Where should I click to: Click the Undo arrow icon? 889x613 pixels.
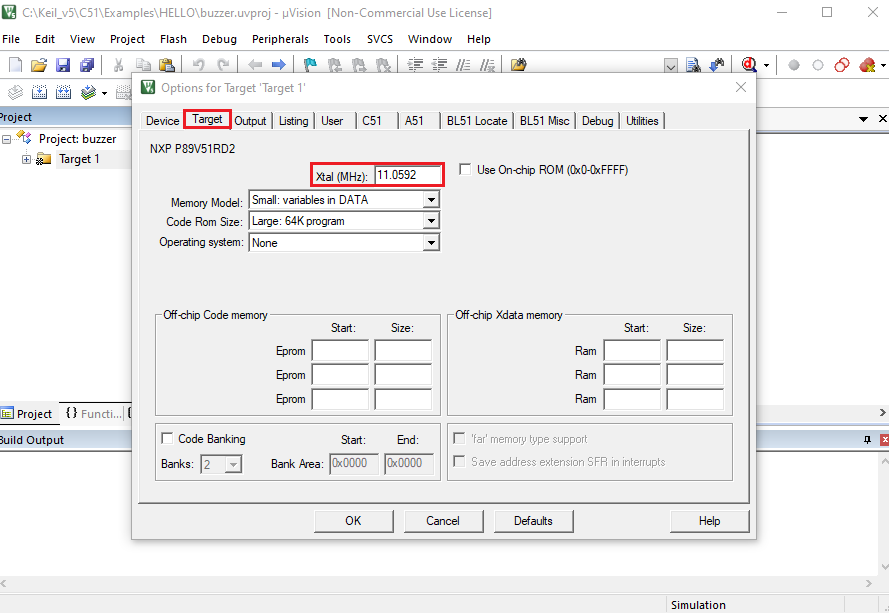tap(199, 65)
